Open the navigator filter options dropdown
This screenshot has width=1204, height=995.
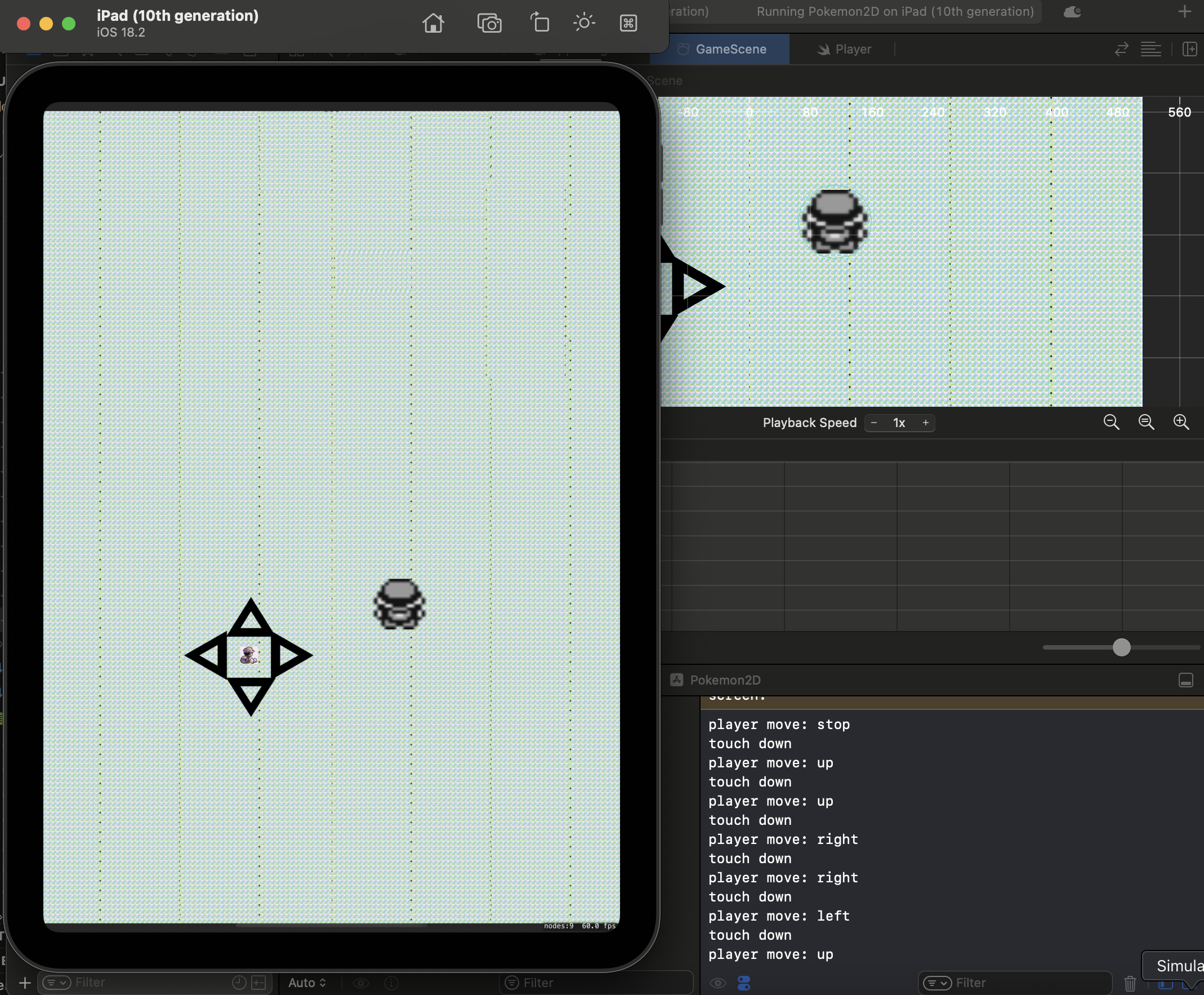[x=57, y=983]
